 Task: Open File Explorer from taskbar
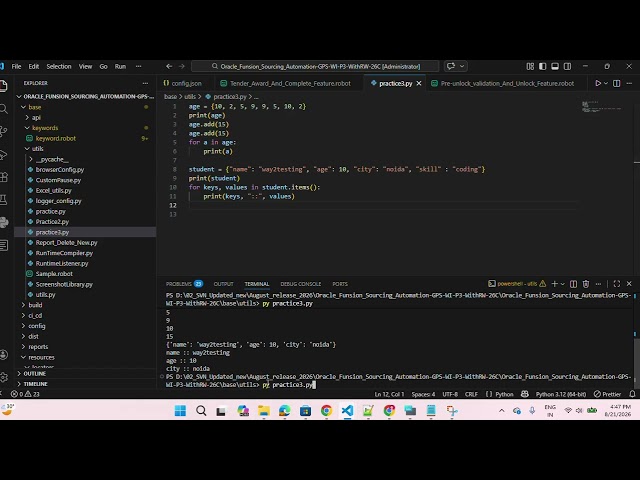(264, 410)
